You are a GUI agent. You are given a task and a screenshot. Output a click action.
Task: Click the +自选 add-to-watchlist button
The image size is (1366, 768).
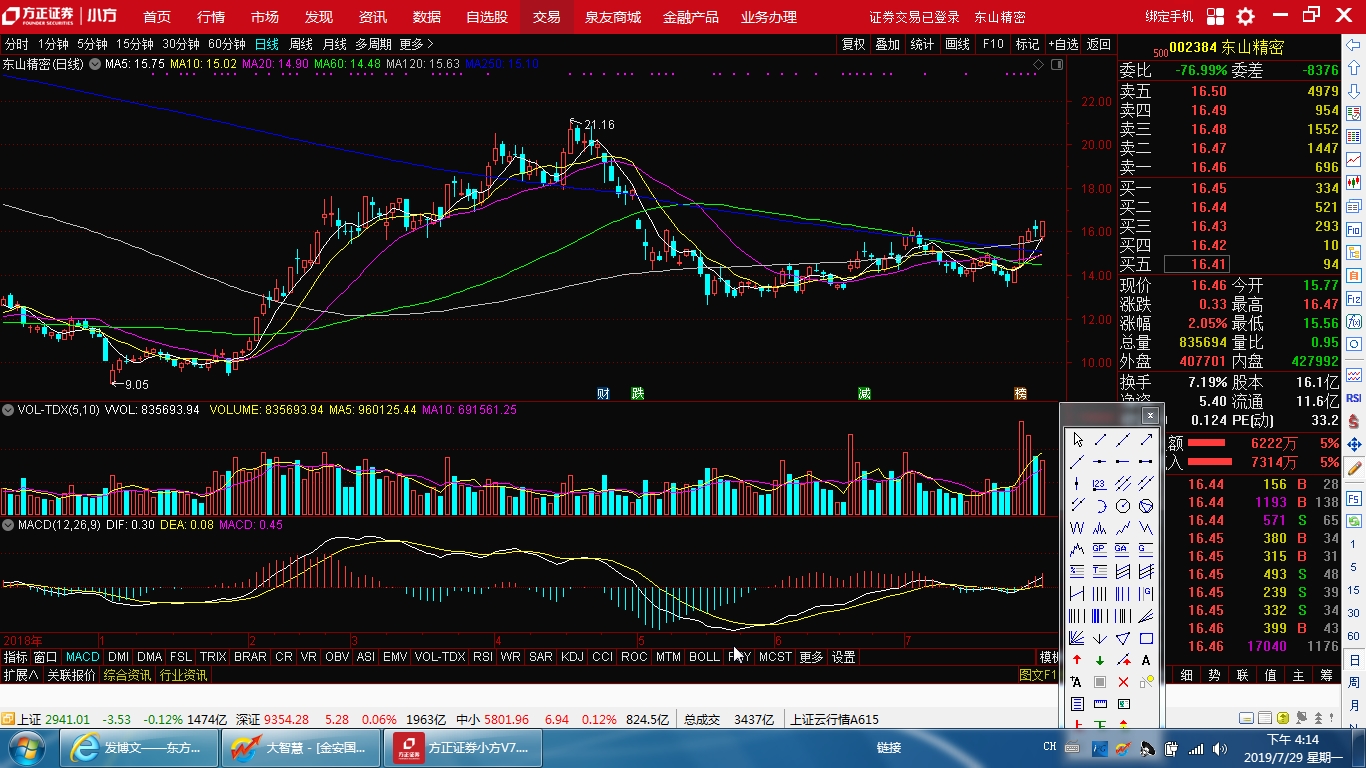point(1064,44)
